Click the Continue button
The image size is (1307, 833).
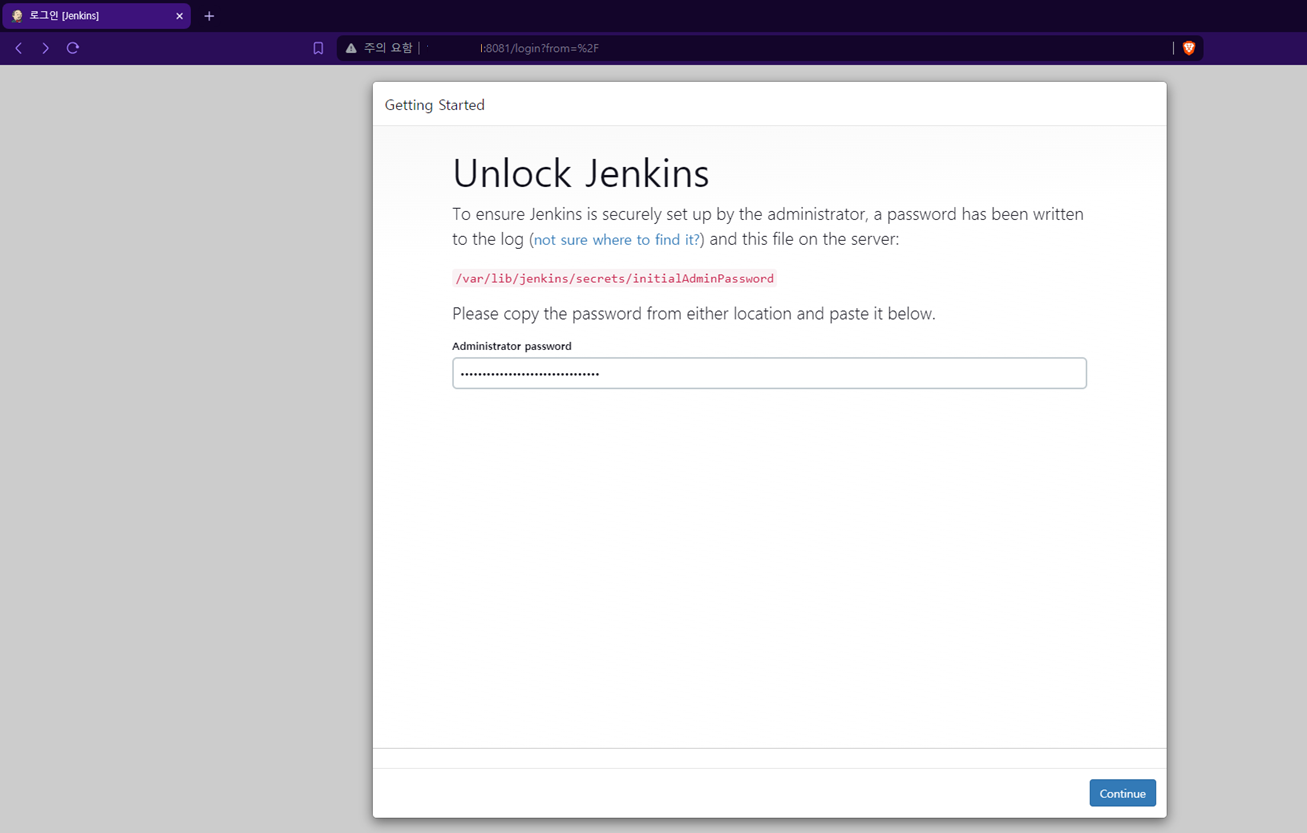click(x=1122, y=793)
